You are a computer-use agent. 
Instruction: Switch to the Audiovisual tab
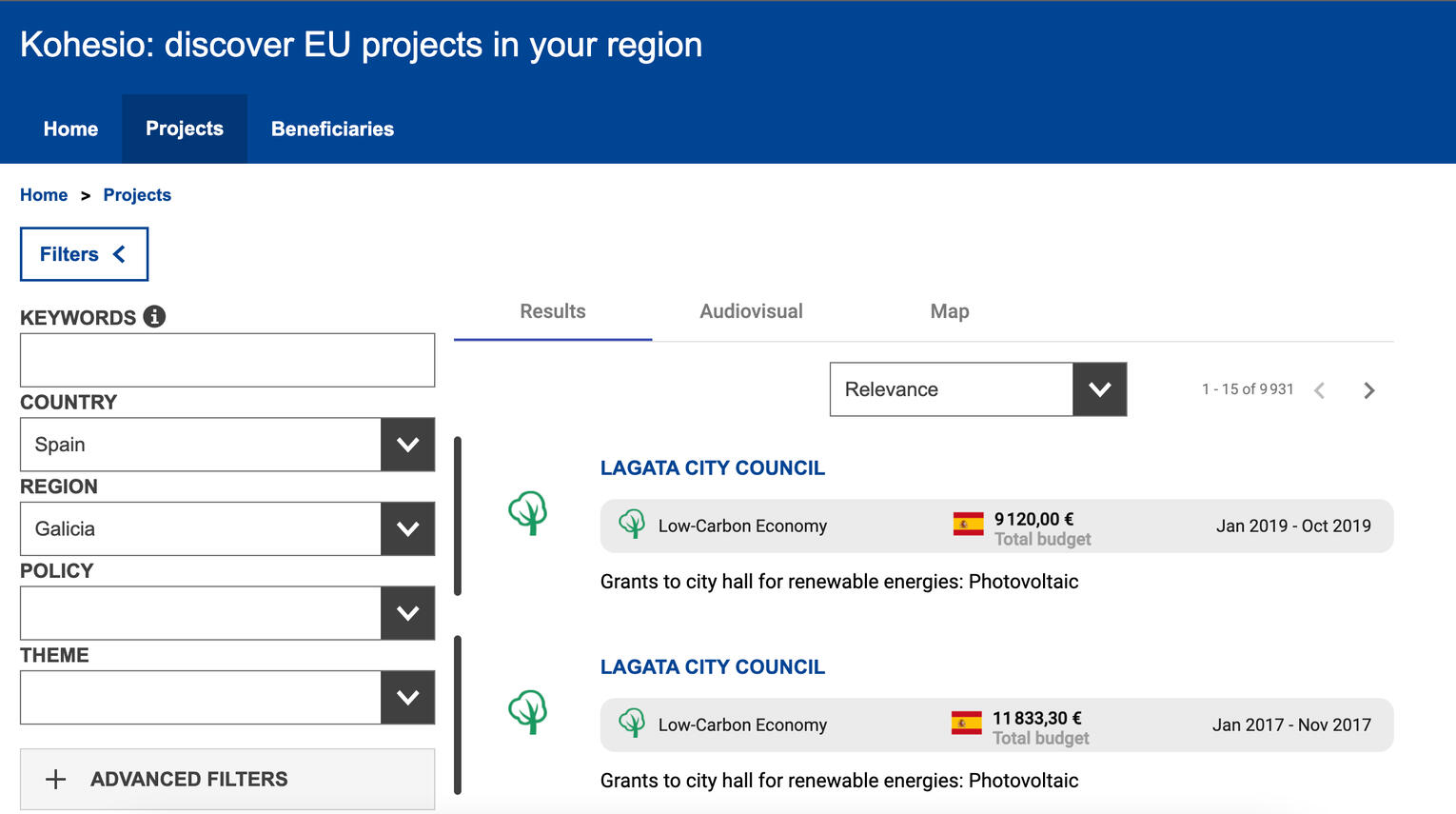[x=751, y=311]
